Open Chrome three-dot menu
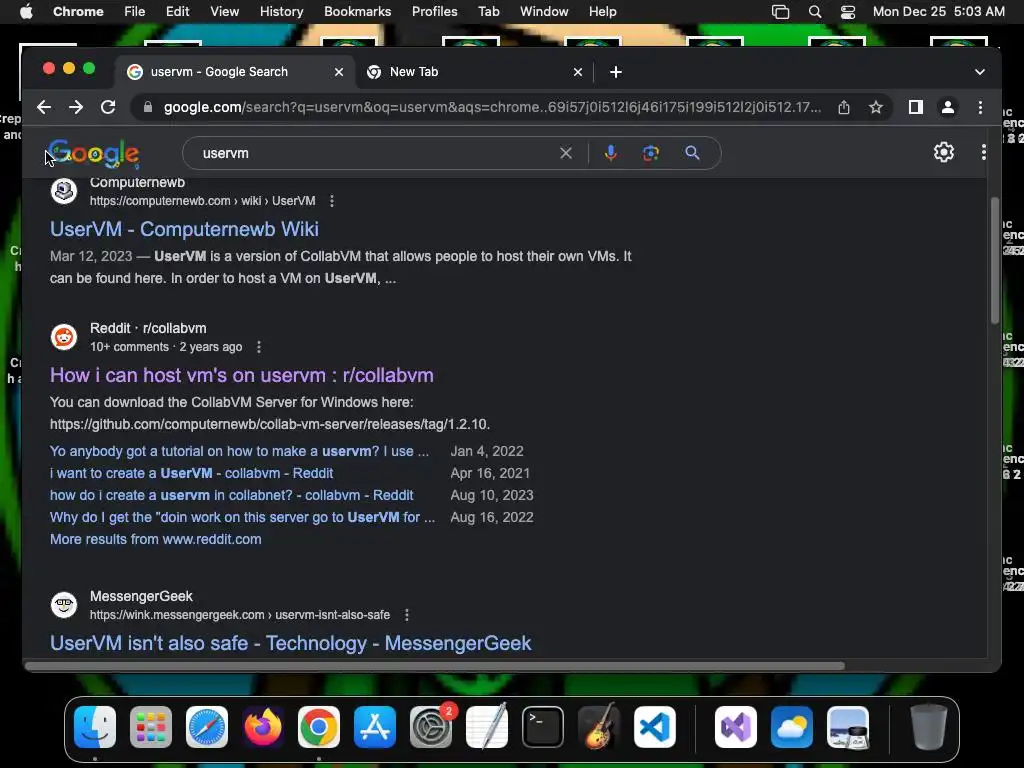This screenshot has width=1024, height=768. click(x=980, y=107)
